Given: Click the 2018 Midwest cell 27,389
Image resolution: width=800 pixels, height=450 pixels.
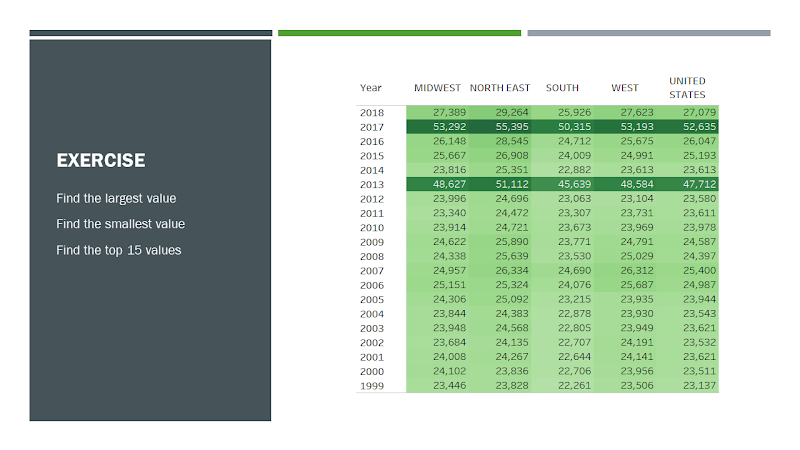Looking at the screenshot, I should click(437, 112).
